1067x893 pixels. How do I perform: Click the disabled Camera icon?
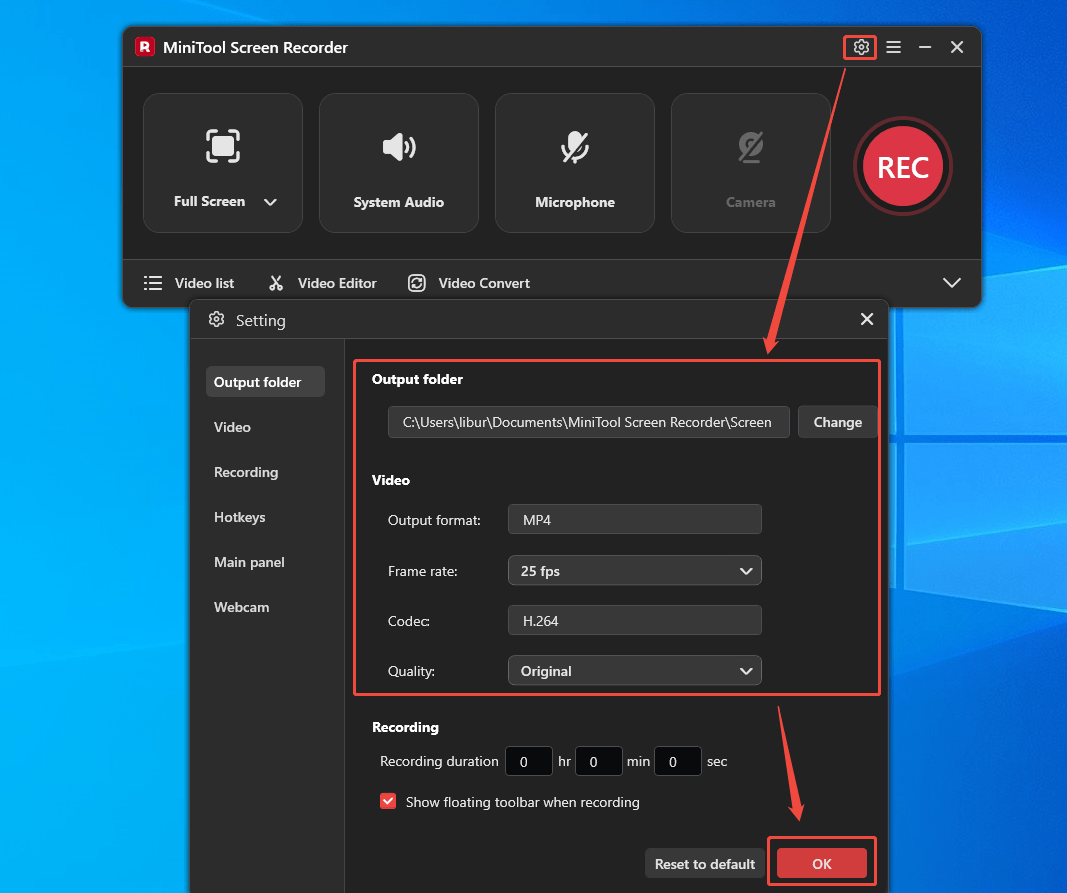750,146
